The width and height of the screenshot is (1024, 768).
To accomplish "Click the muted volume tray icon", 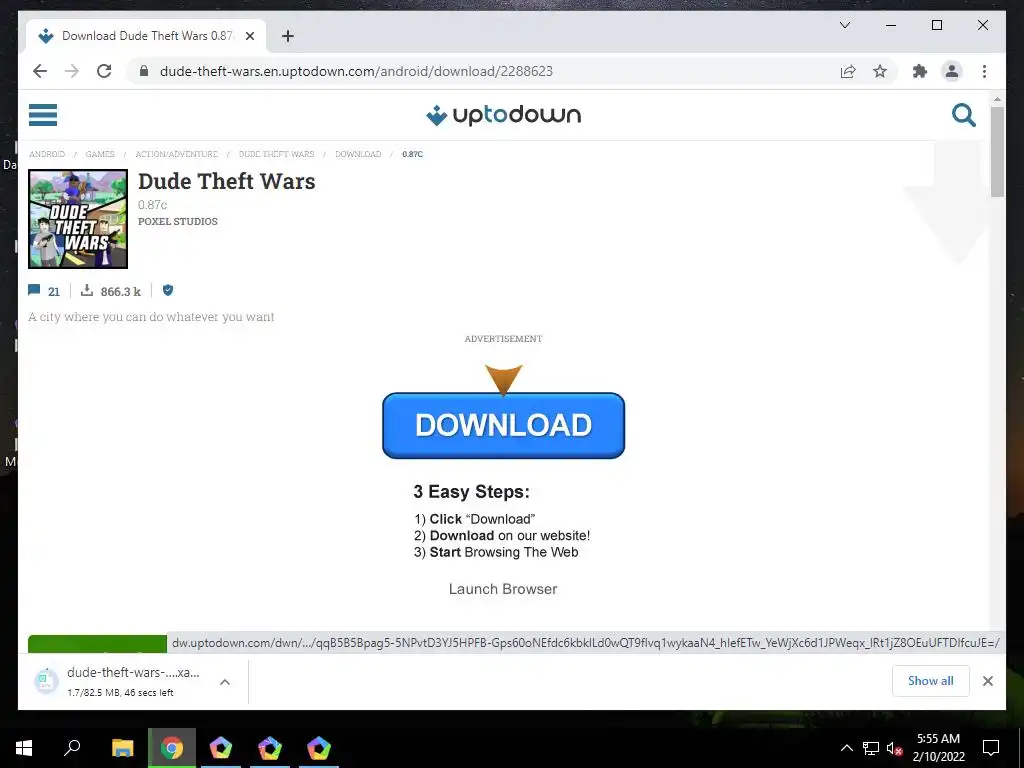I will tap(894, 748).
